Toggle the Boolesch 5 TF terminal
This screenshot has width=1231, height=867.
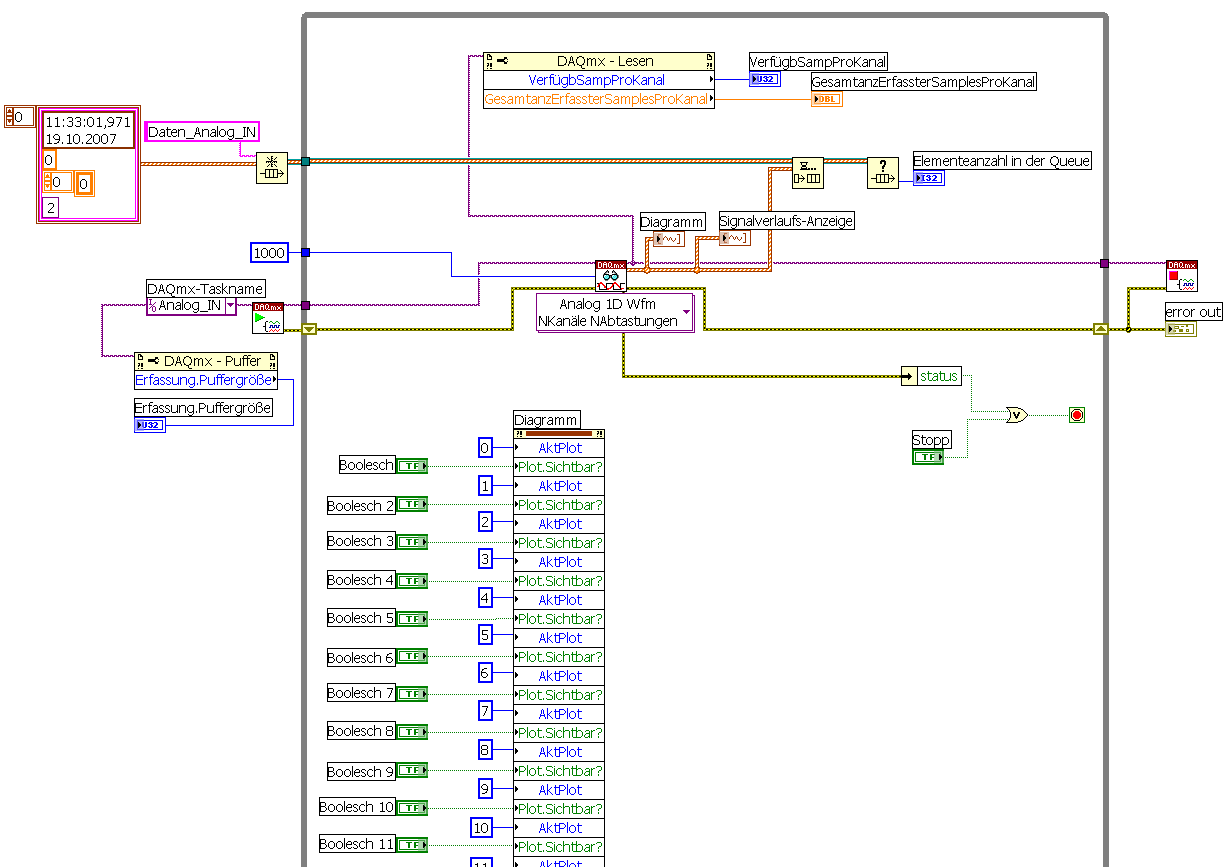pos(412,619)
